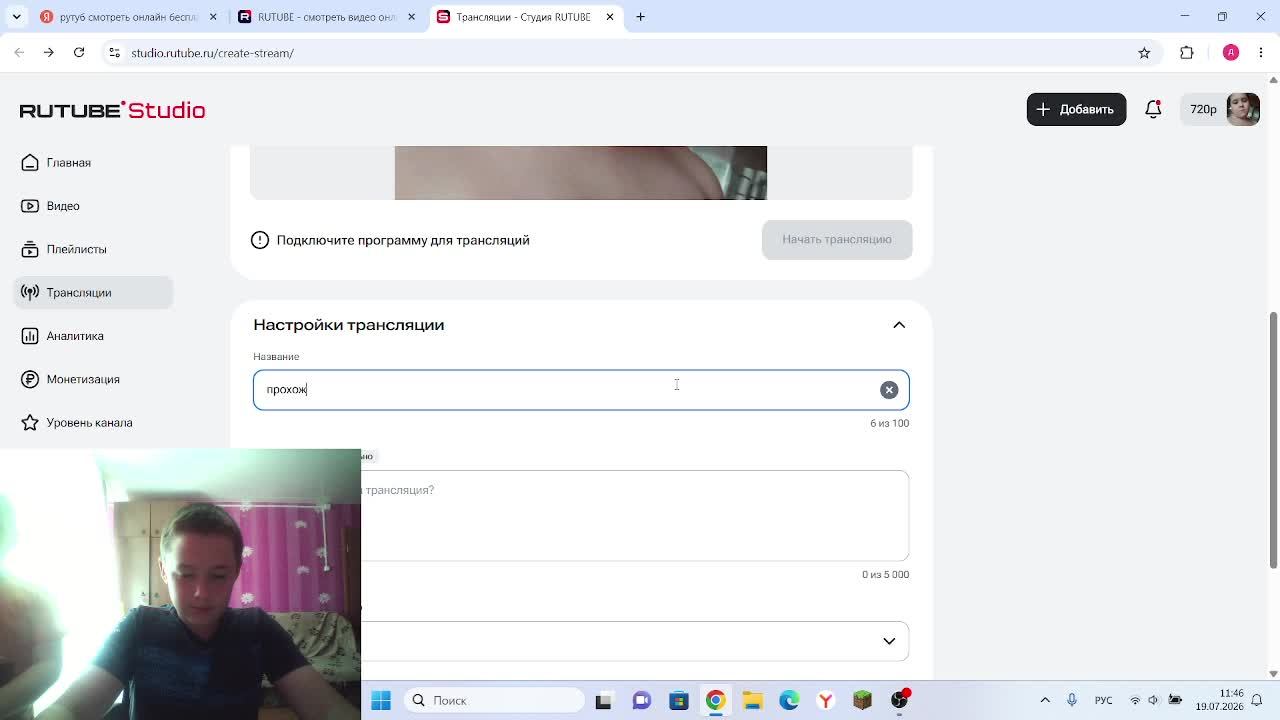This screenshot has height=720, width=1280.
Task: Switch the РУС input language
Action: tap(1103, 700)
